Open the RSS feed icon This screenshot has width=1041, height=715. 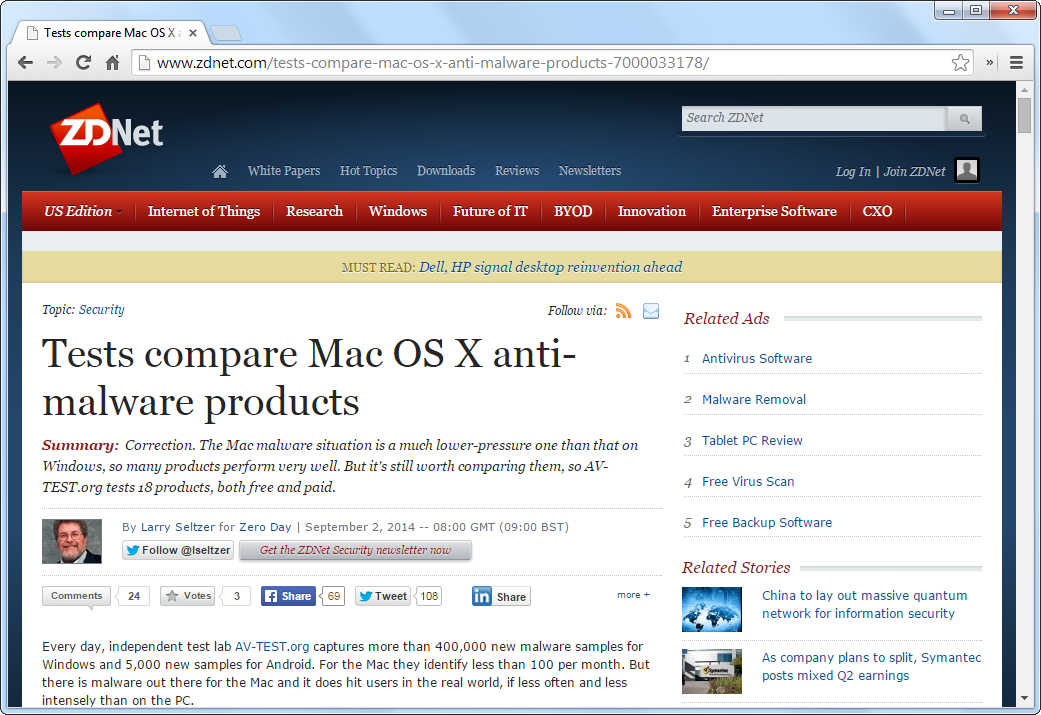[623, 311]
